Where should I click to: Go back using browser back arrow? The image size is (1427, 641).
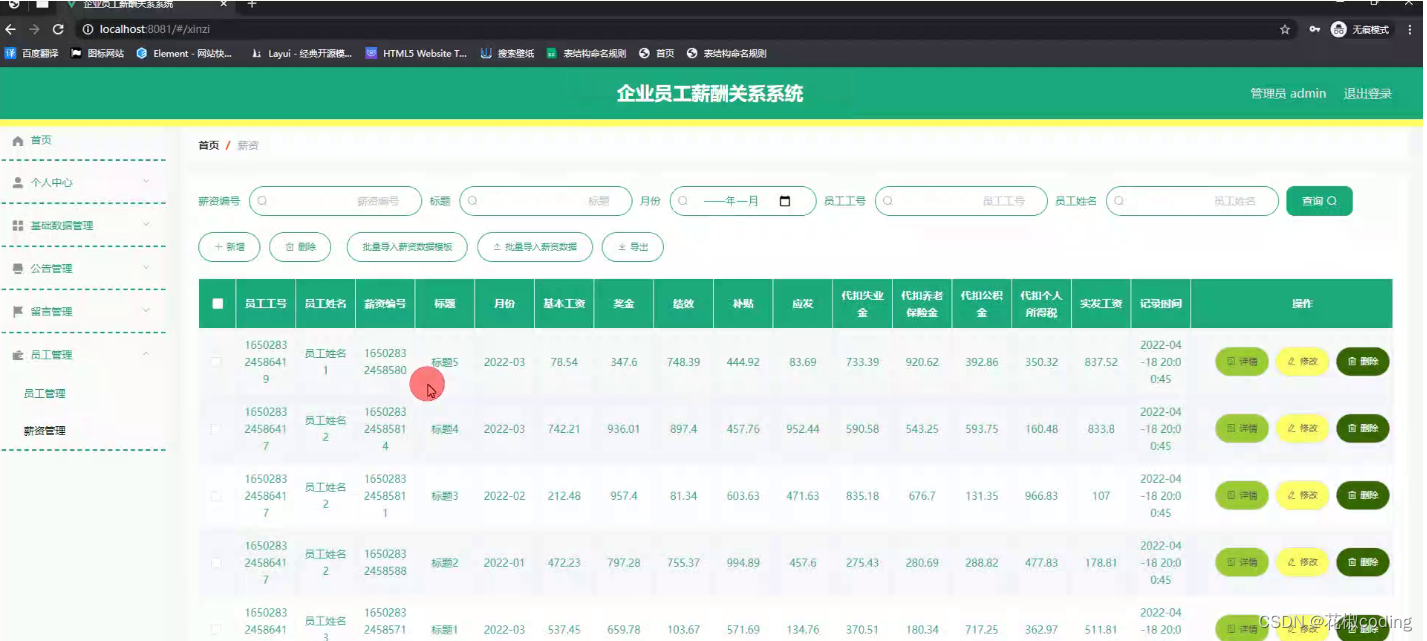[x=11, y=30]
